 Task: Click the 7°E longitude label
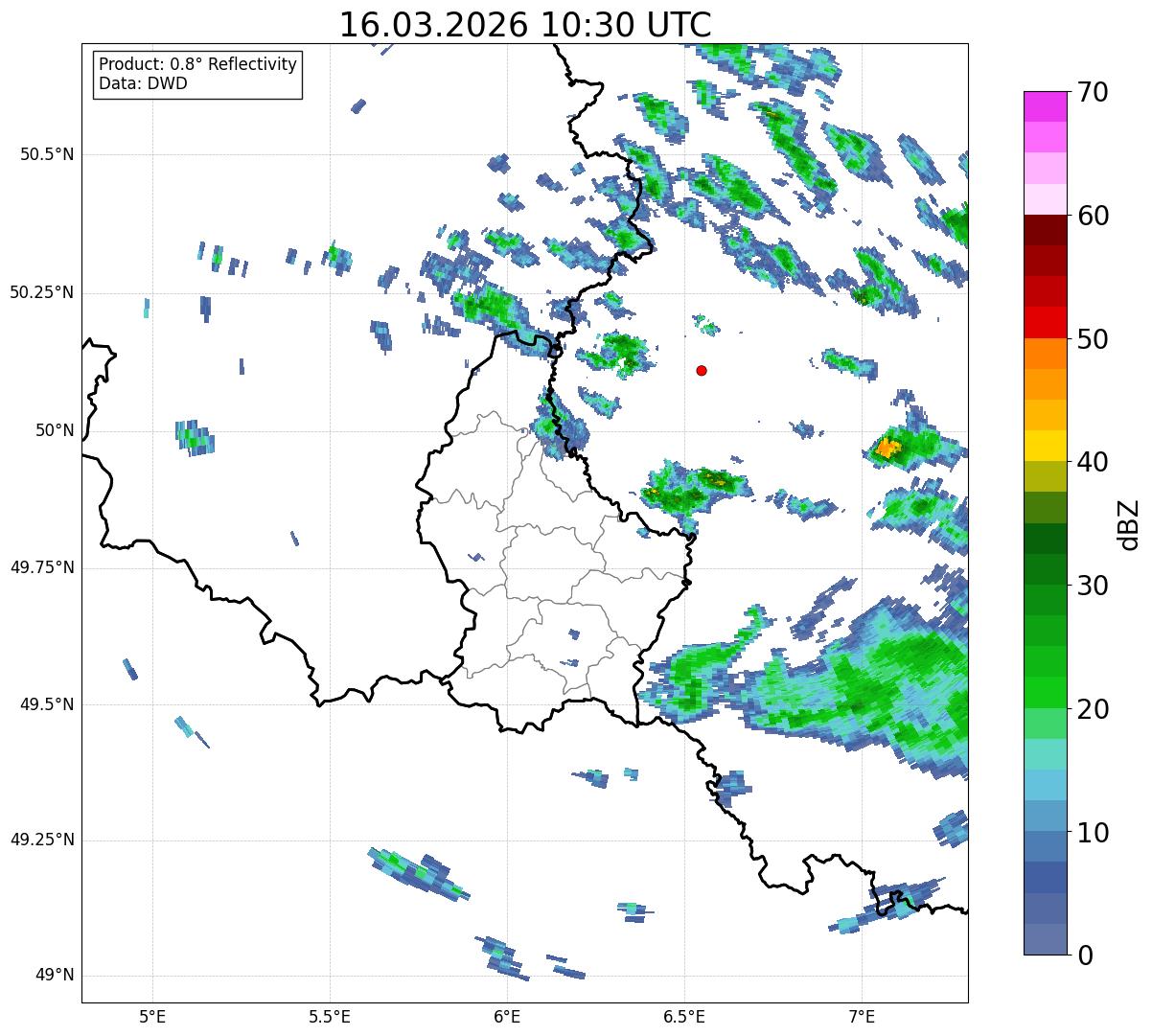tap(862, 1016)
